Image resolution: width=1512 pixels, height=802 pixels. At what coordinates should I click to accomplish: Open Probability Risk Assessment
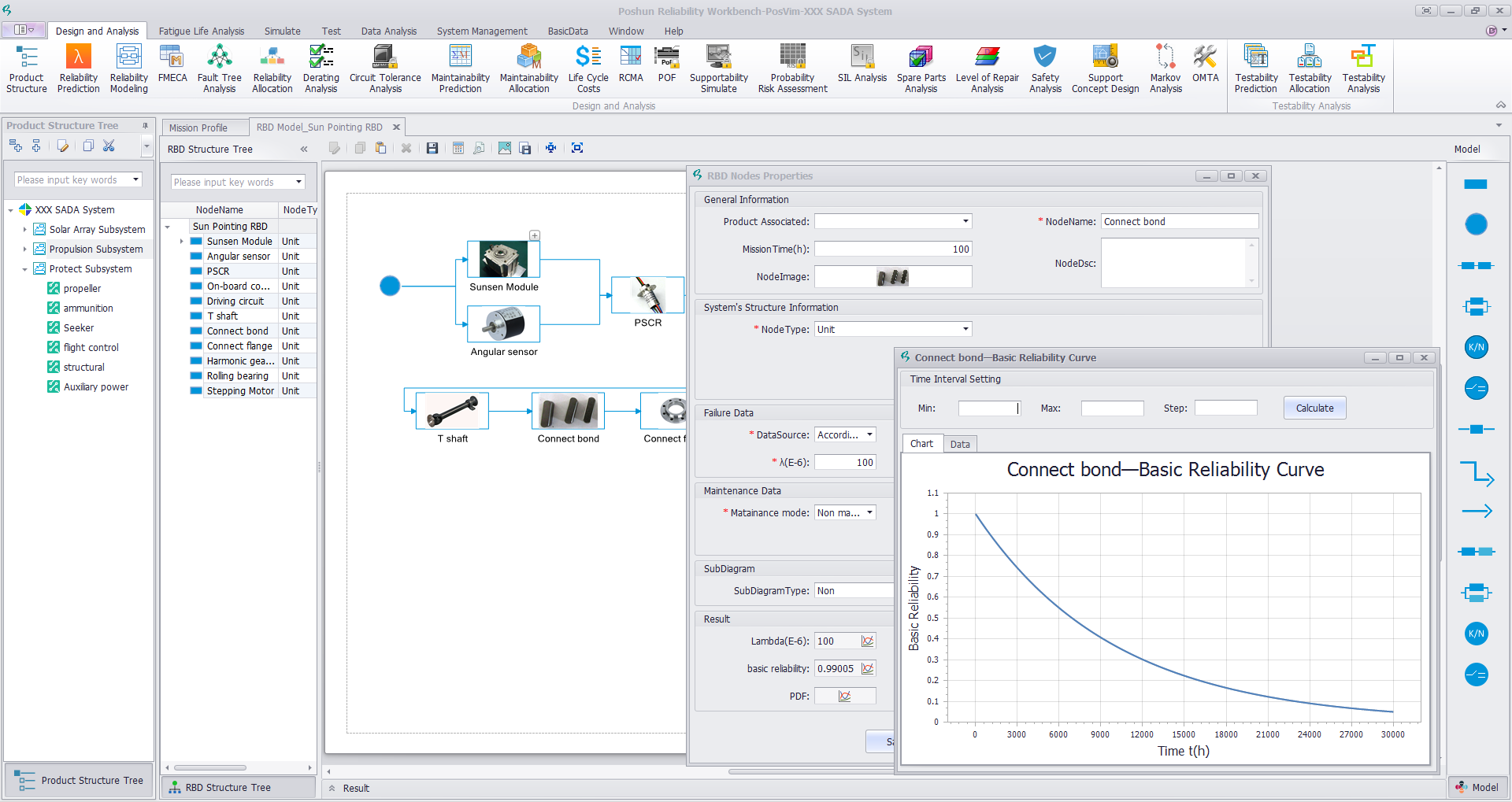793,69
